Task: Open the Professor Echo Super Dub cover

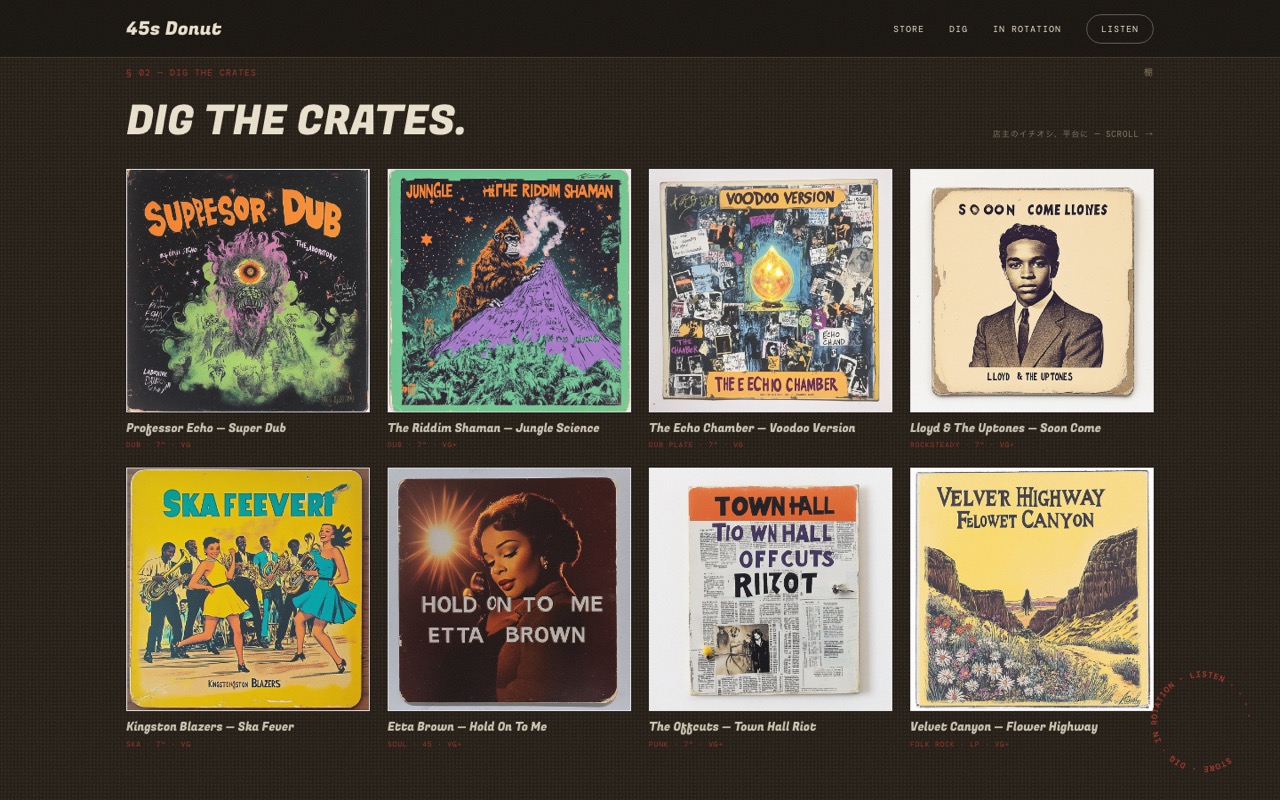Action: [x=248, y=290]
